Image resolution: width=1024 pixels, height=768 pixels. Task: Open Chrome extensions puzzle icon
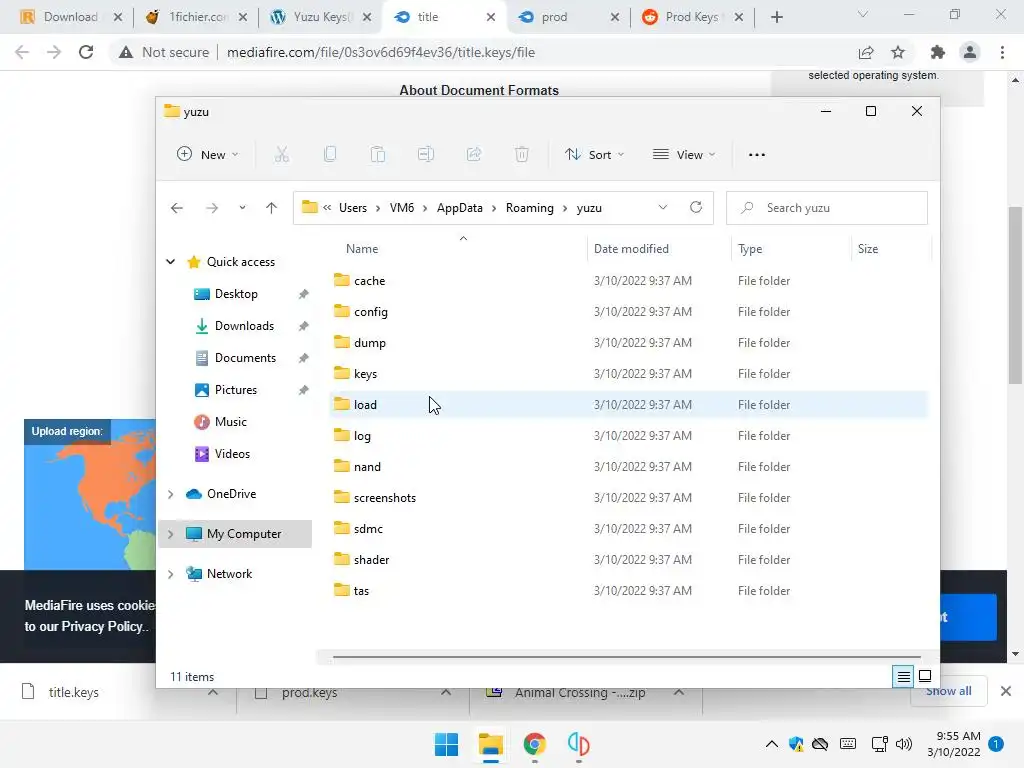938,52
